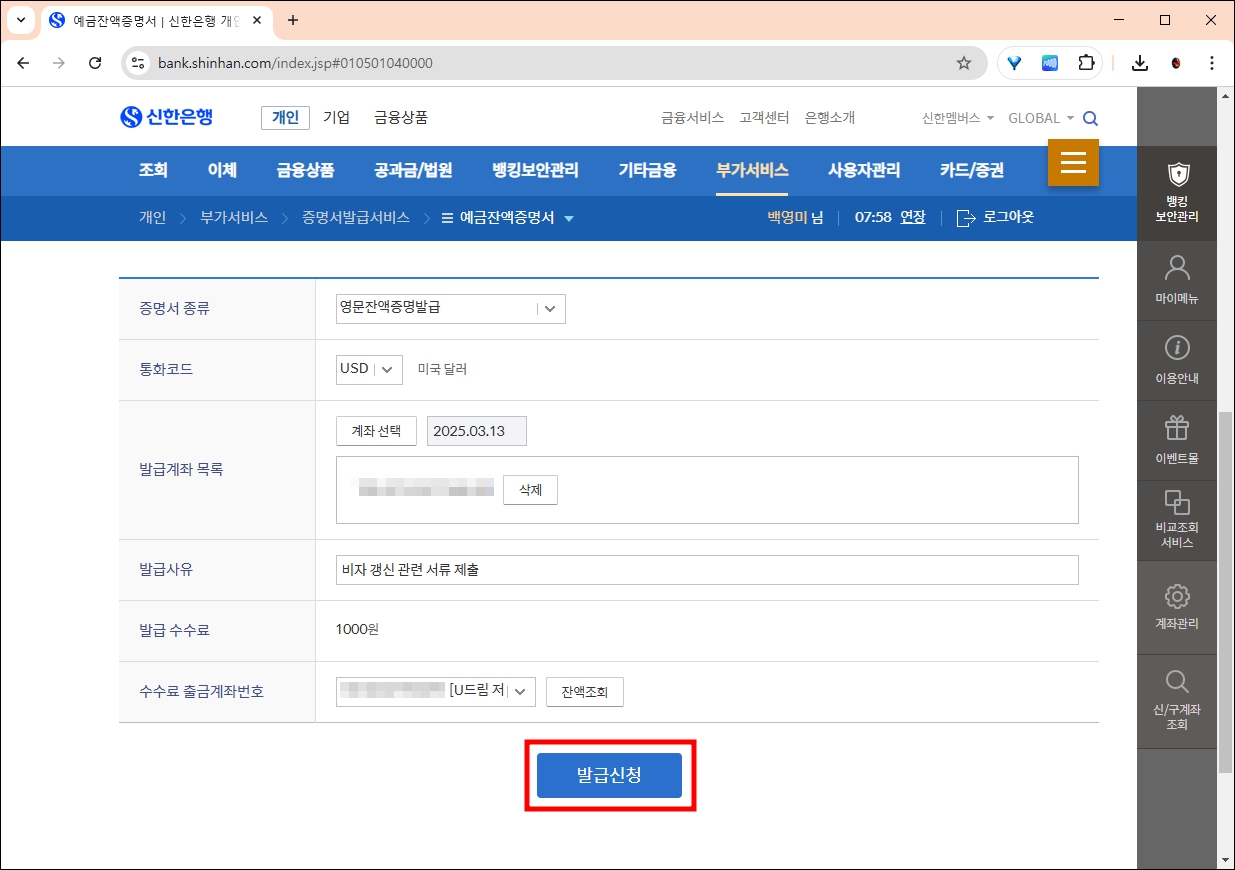Click the browser address bar URL

(295, 63)
